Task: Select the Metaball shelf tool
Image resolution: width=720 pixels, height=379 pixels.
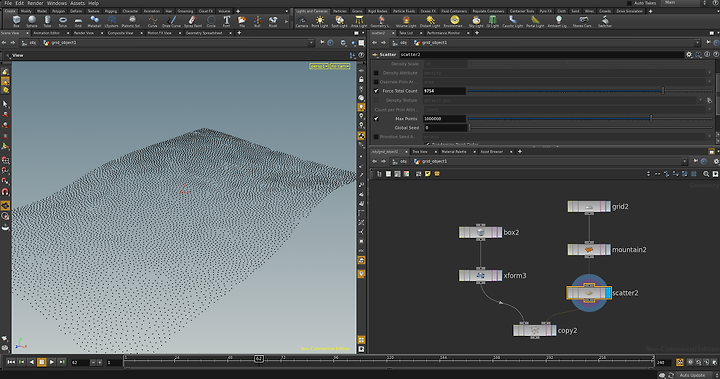Action: [94, 21]
